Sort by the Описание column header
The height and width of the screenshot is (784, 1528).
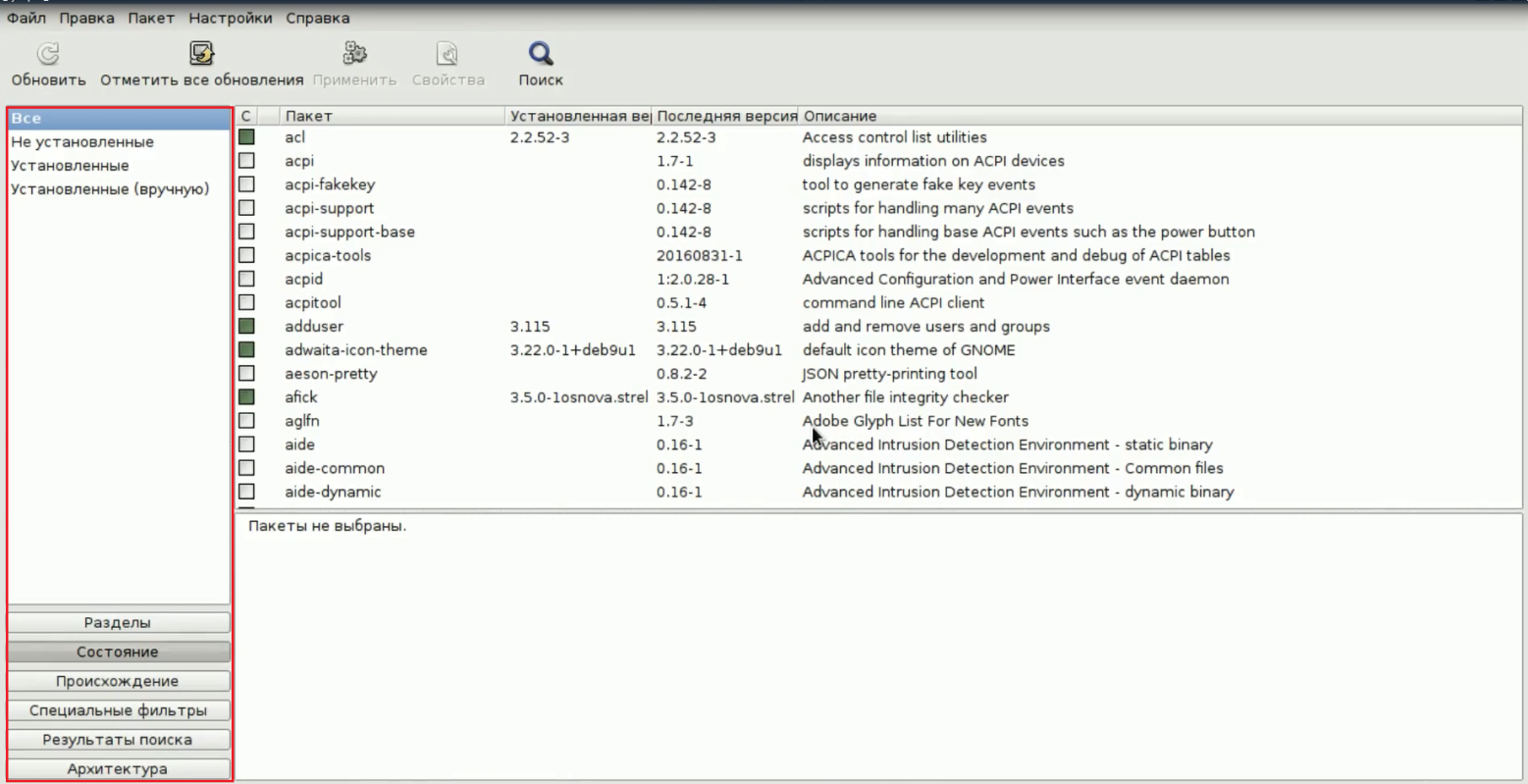coord(1161,116)
